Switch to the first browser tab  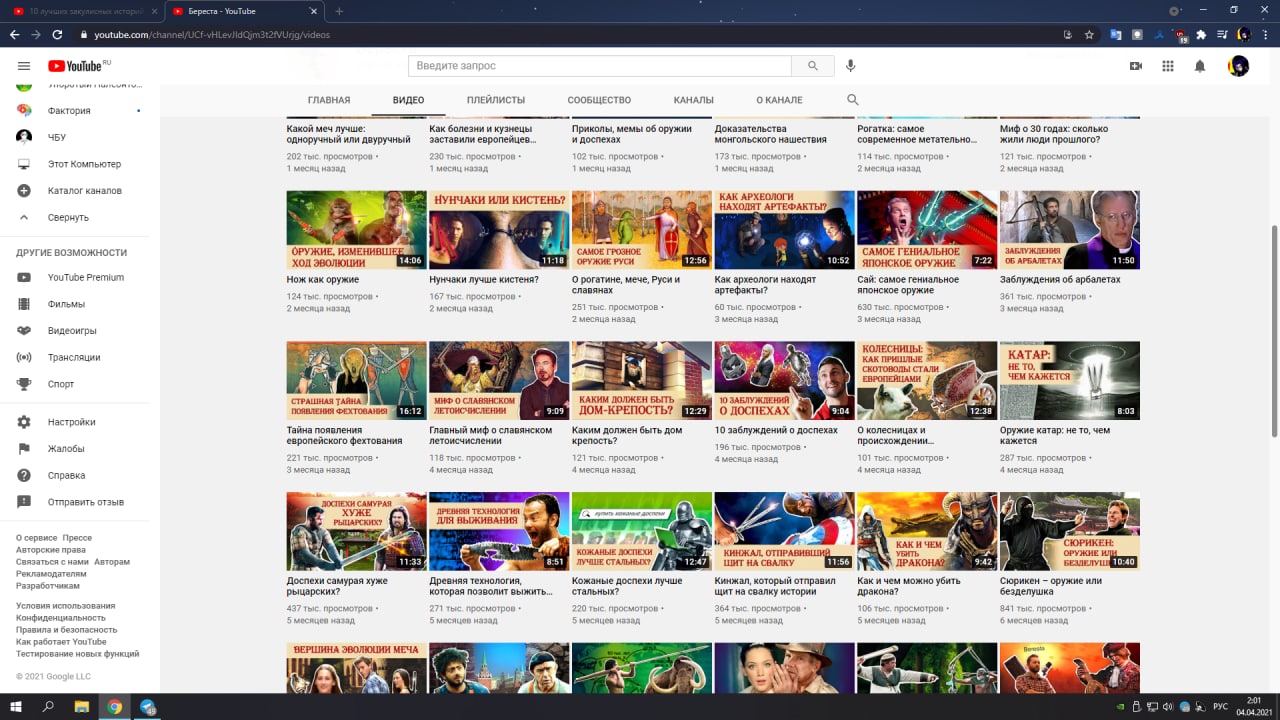click(x=83, y=11)
